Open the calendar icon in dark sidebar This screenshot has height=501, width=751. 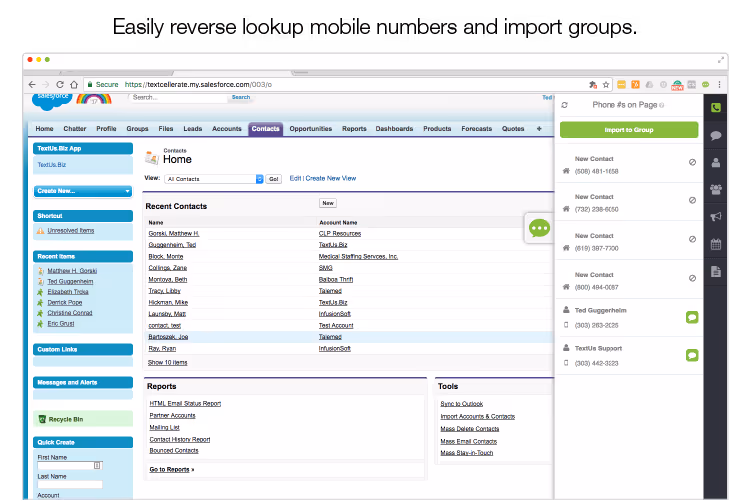click(716, 244)
